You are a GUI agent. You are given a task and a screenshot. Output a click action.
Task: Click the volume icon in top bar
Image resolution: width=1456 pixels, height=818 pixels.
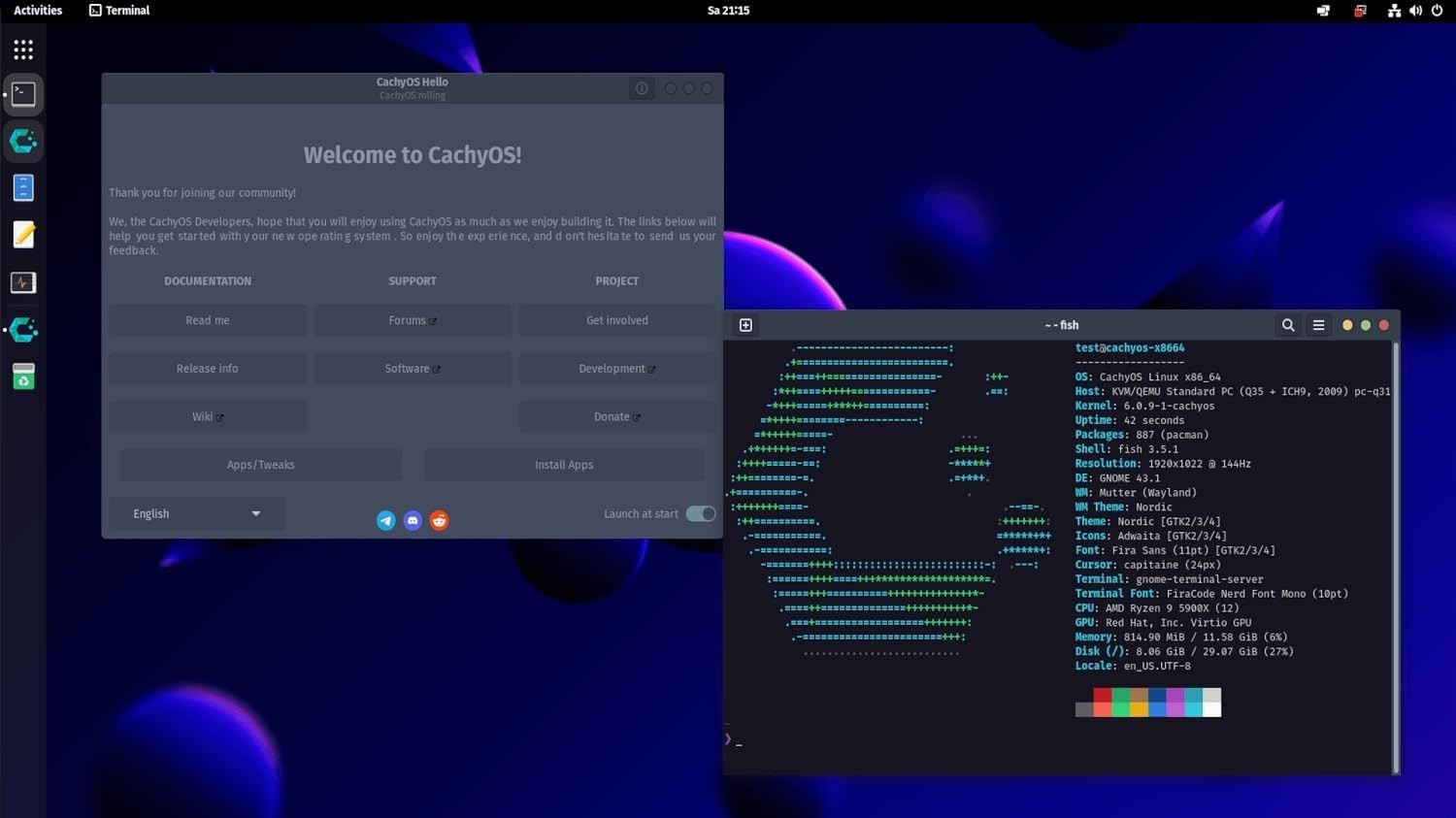coord(1415,11)
